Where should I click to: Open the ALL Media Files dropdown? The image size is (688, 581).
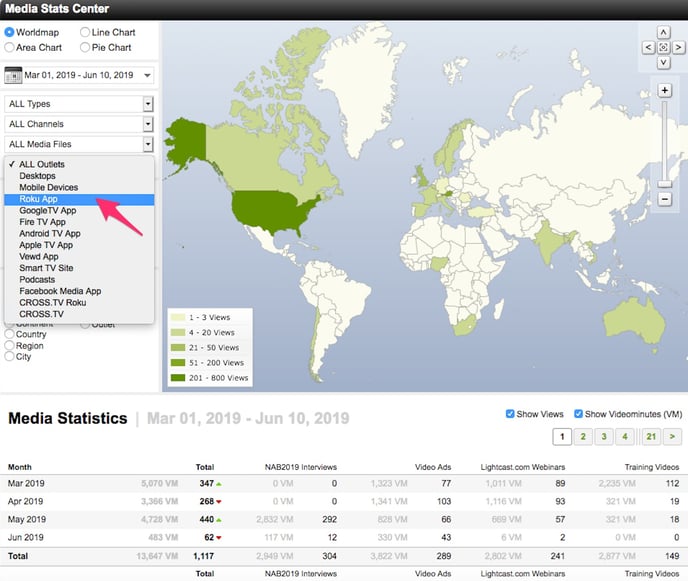coord(79,145)
